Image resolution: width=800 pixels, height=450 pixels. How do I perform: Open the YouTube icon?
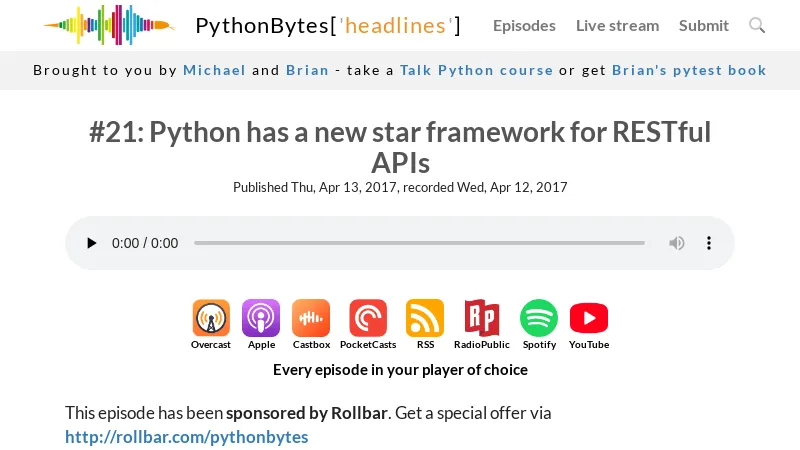coord(589,319)
